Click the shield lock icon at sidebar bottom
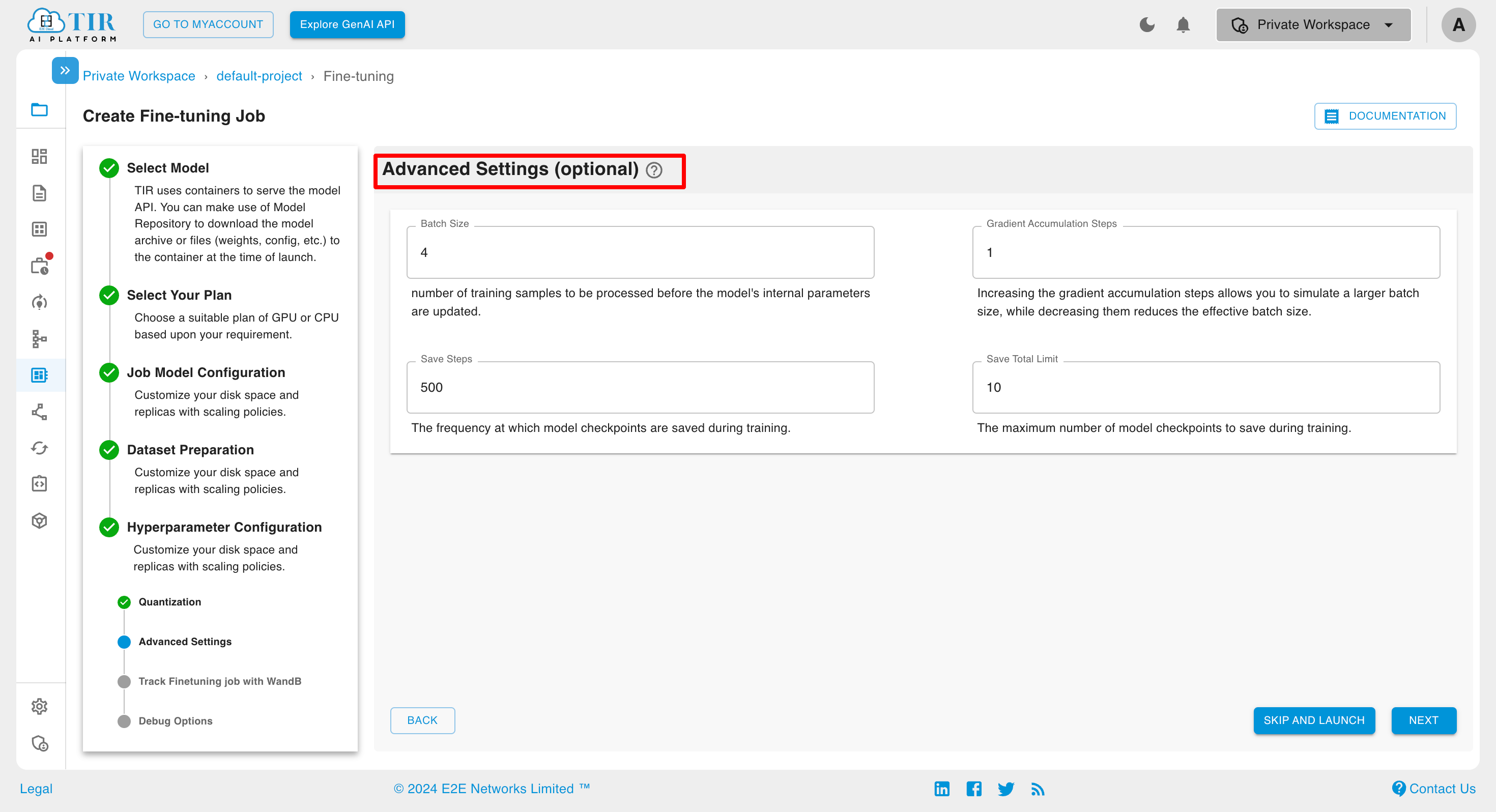The width and height of the screenshot is (1496, 812). pyautogui.click(x=40, y=743)
